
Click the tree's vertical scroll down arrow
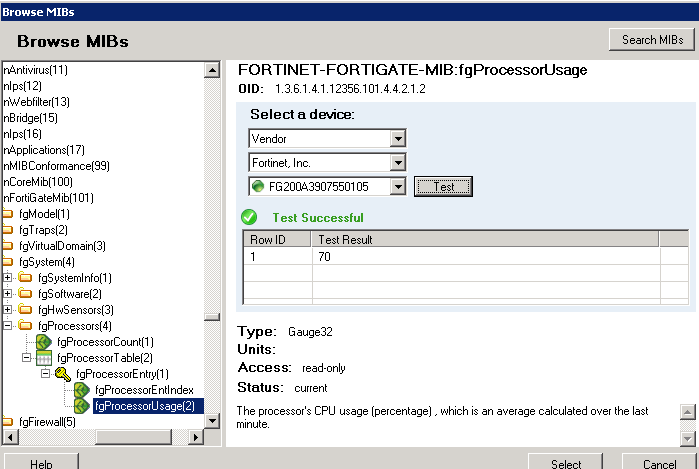coord(212,421)
